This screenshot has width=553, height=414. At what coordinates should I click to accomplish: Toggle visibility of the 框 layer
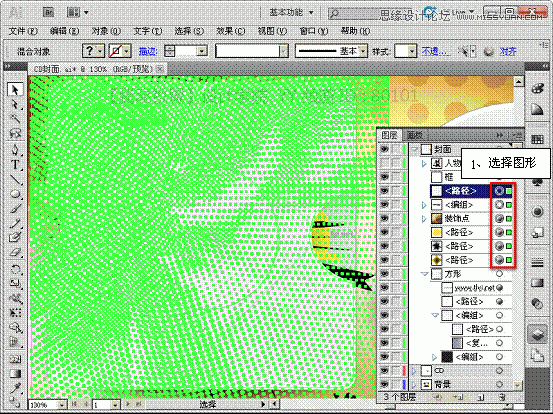pyautogui.click(x=384, y=177)
